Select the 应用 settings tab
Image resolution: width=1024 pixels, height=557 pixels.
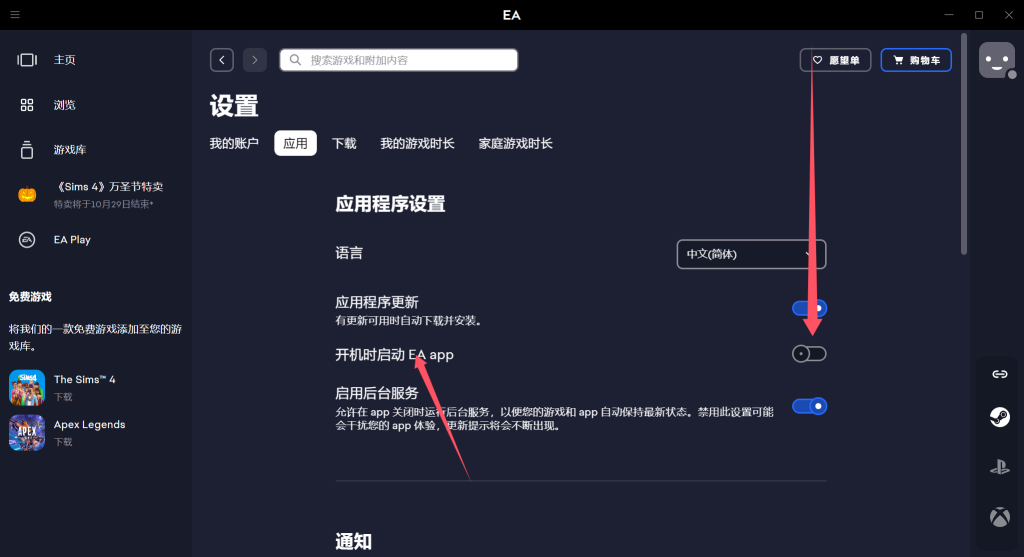[x=295, y=143]
